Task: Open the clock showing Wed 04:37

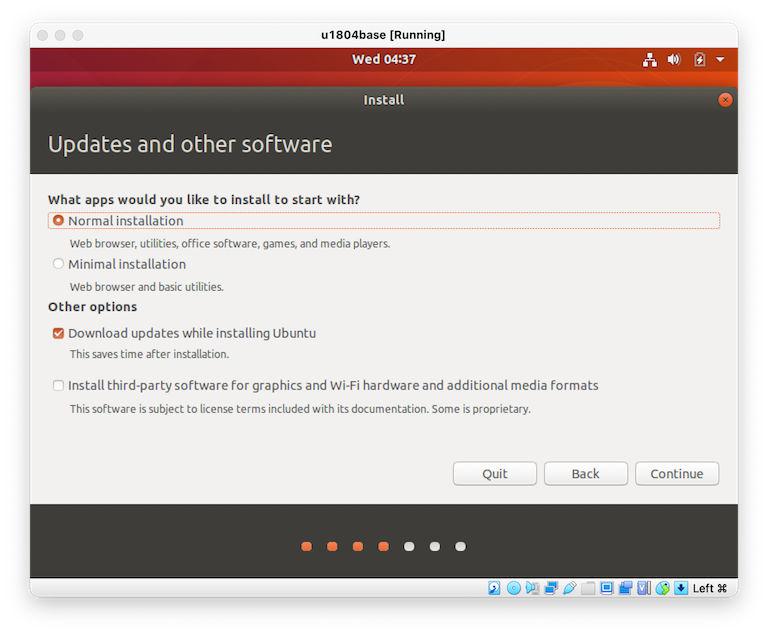Action: point(384,59)
